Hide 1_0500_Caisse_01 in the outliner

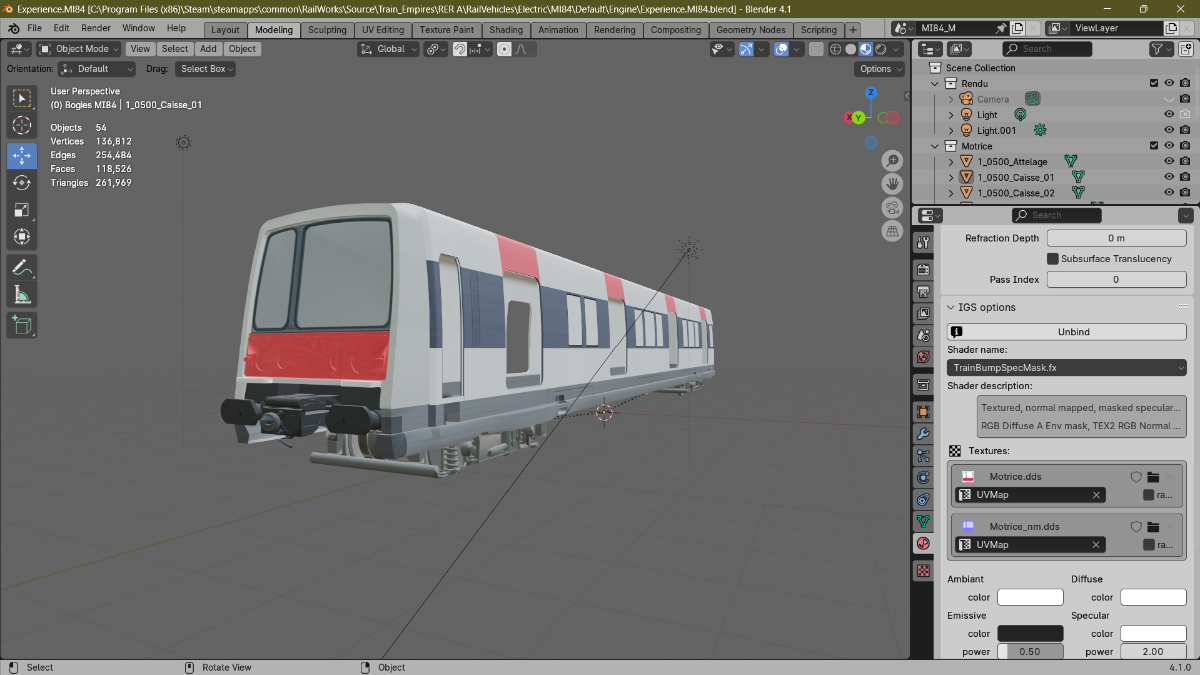coord(1169,177)
